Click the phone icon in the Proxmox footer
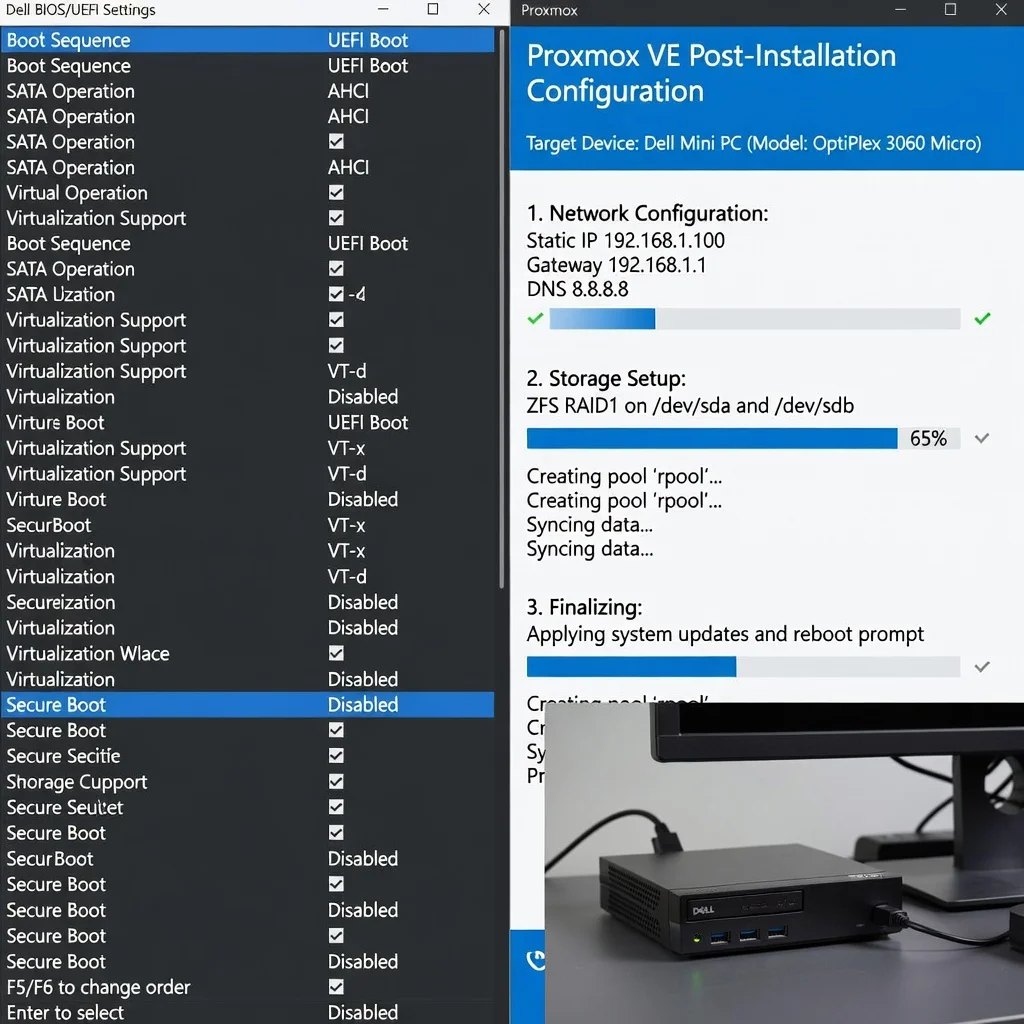 click(536, 960)
